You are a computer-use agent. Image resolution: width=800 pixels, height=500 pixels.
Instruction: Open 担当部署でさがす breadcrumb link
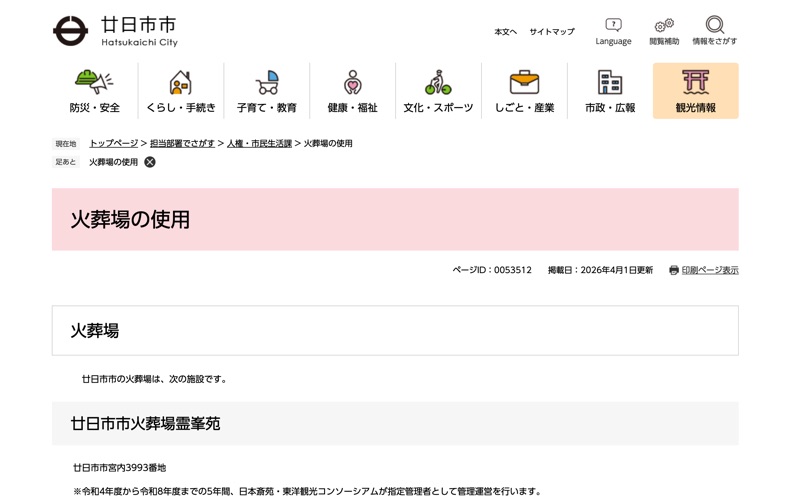click(182, 143)
